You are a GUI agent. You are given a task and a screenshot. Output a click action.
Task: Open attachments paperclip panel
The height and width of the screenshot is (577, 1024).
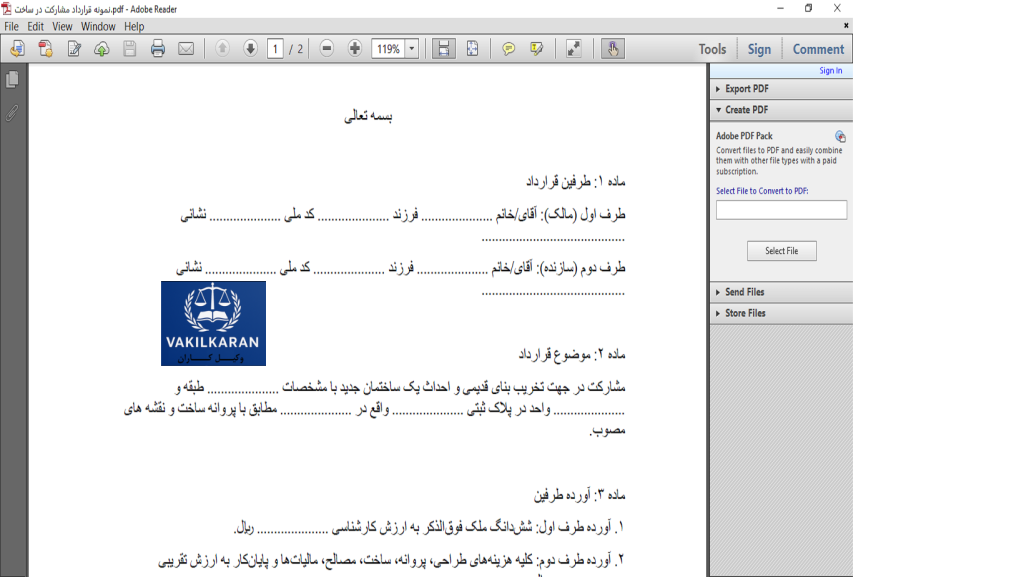click(12, 113)
